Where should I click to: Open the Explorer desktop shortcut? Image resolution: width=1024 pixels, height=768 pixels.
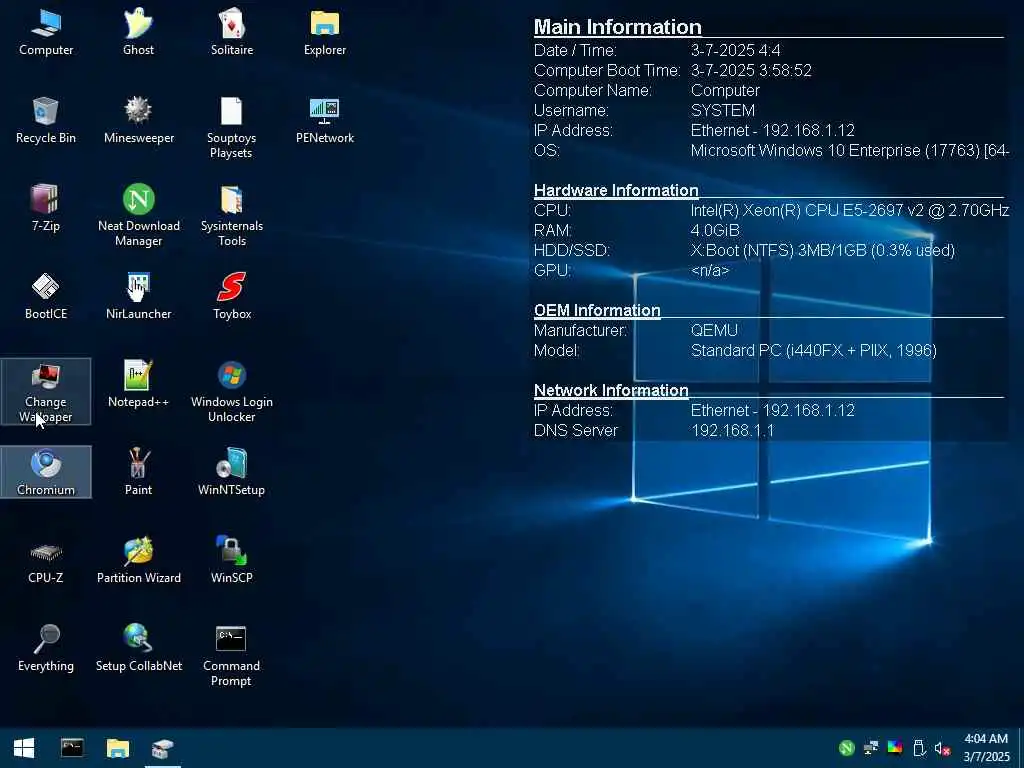(x=325, y=33)
